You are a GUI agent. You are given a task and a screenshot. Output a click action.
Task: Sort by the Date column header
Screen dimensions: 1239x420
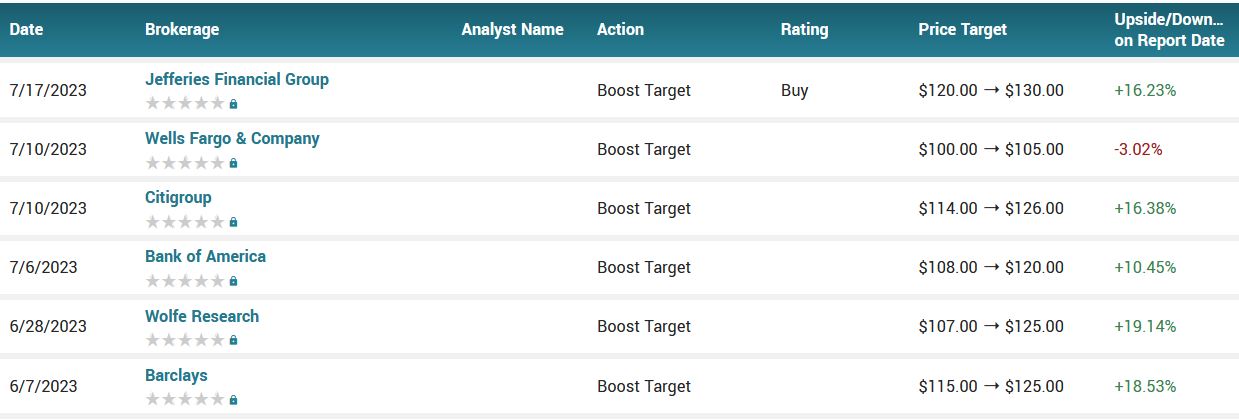27,29
